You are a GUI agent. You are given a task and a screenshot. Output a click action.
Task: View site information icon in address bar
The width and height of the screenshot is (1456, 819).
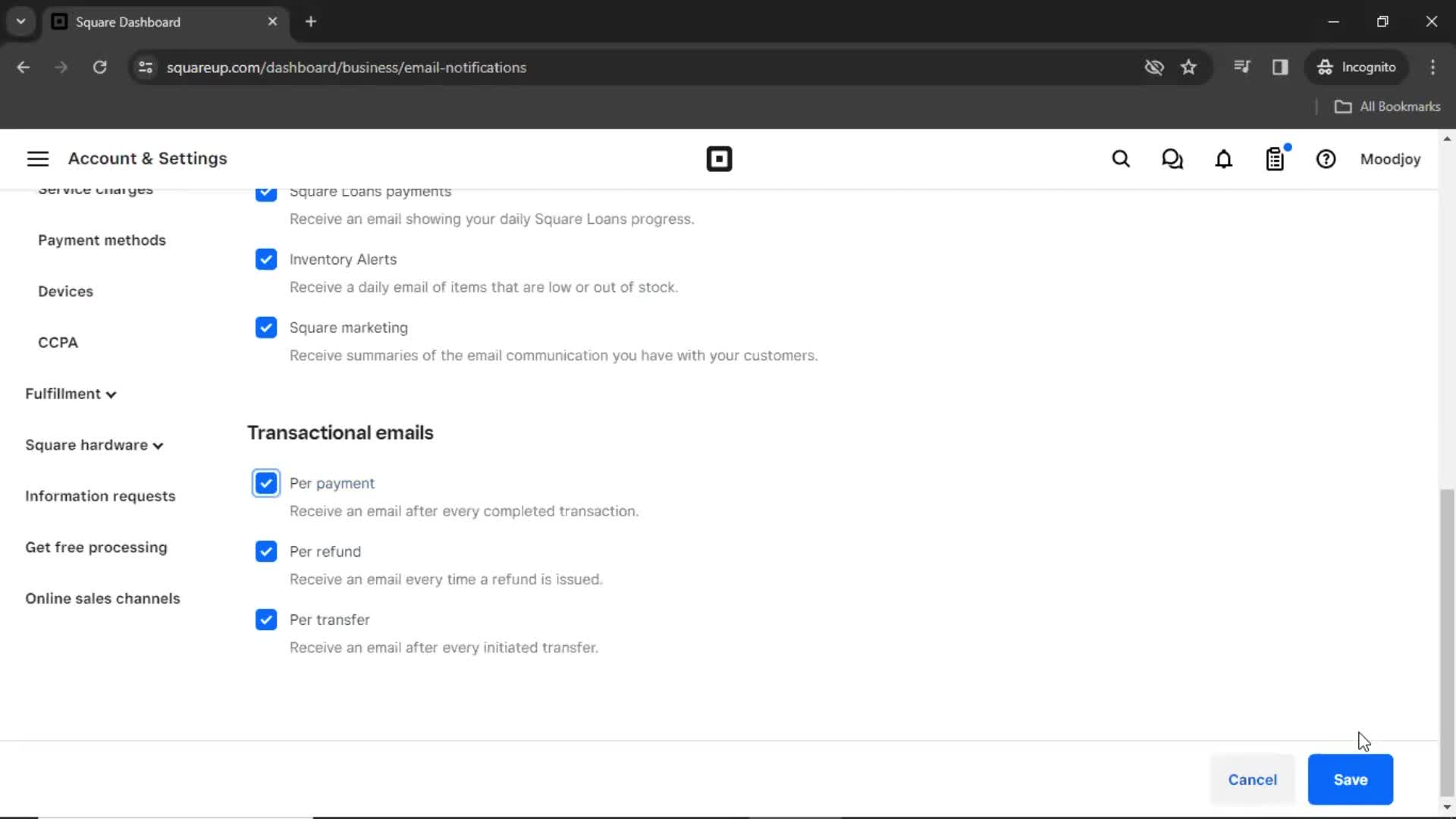point(146,67)
